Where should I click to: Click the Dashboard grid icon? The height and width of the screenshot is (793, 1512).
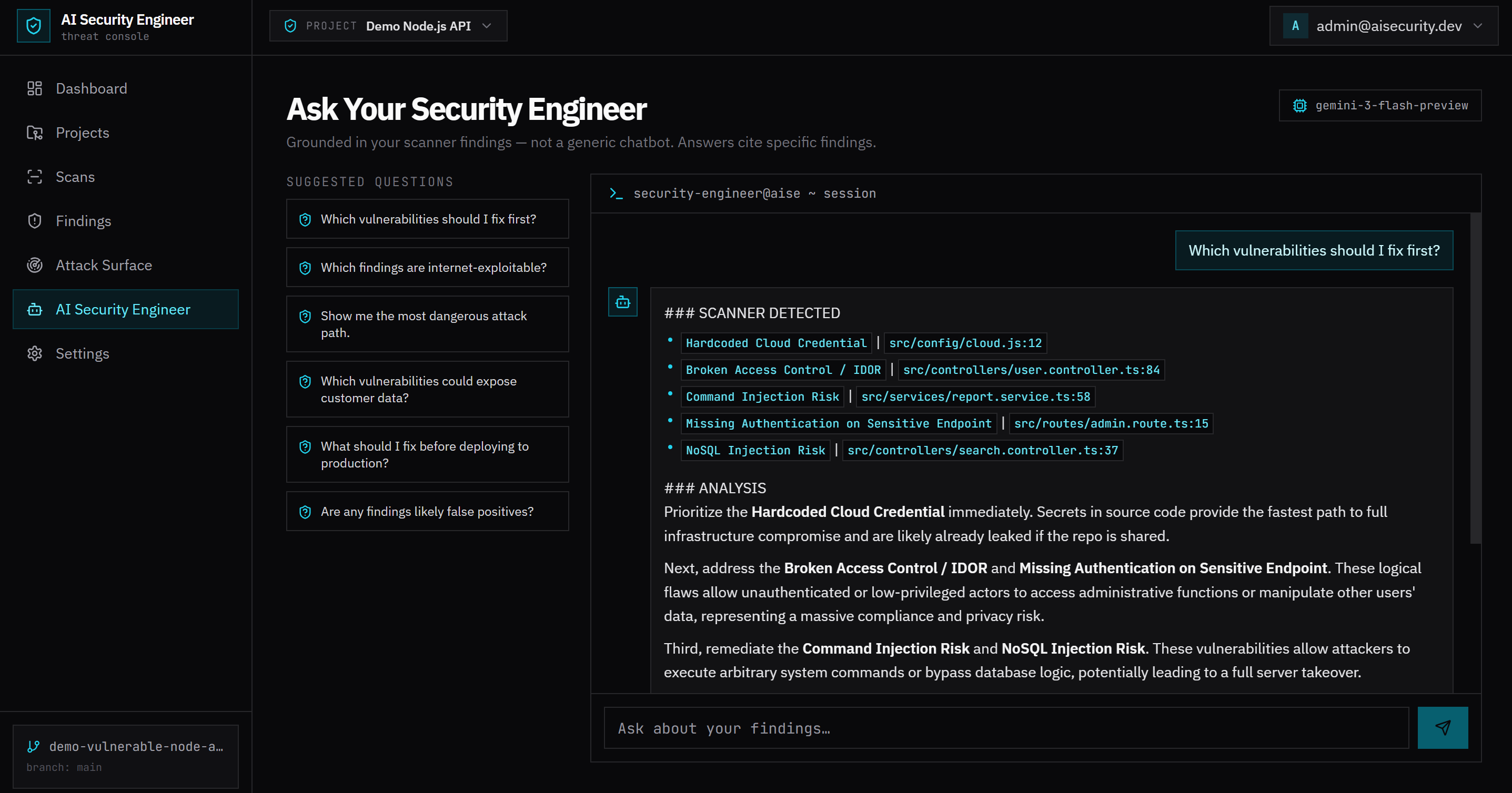[x=35, y=88]
